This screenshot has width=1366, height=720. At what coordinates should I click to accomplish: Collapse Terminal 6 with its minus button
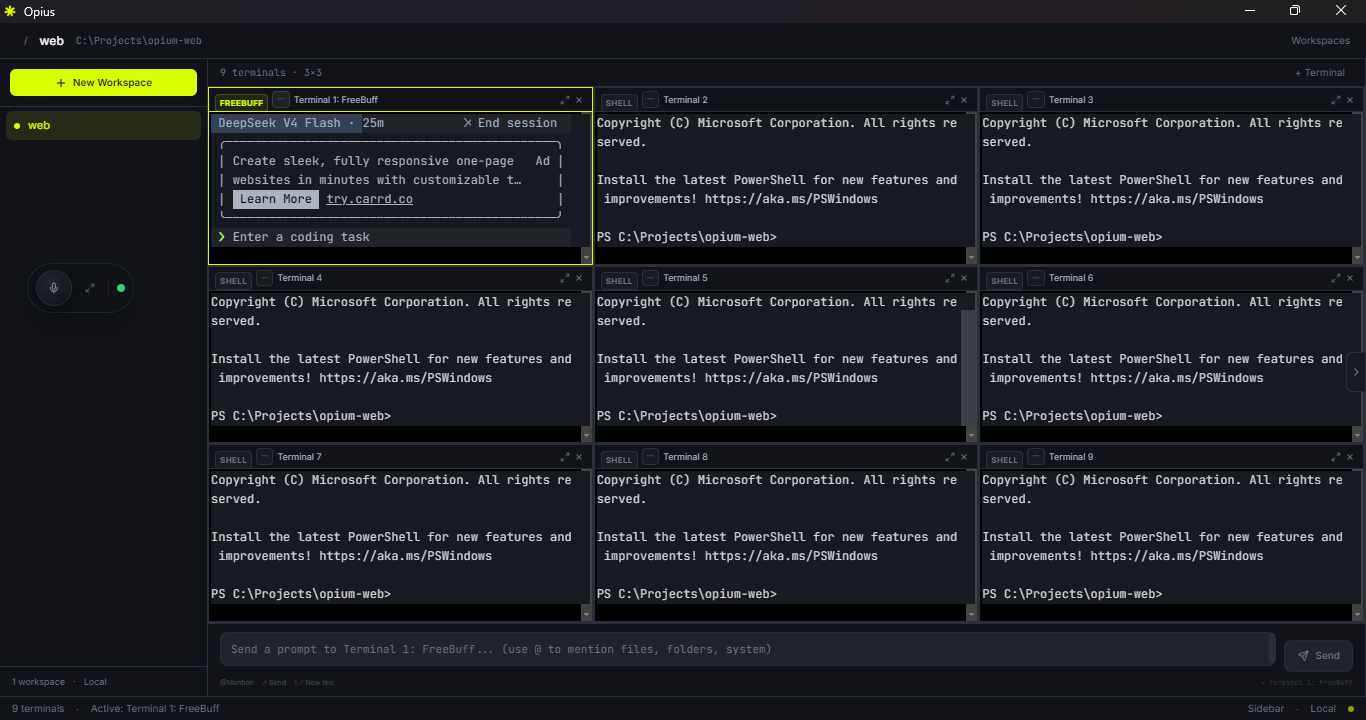click(x=1036, y=278)
